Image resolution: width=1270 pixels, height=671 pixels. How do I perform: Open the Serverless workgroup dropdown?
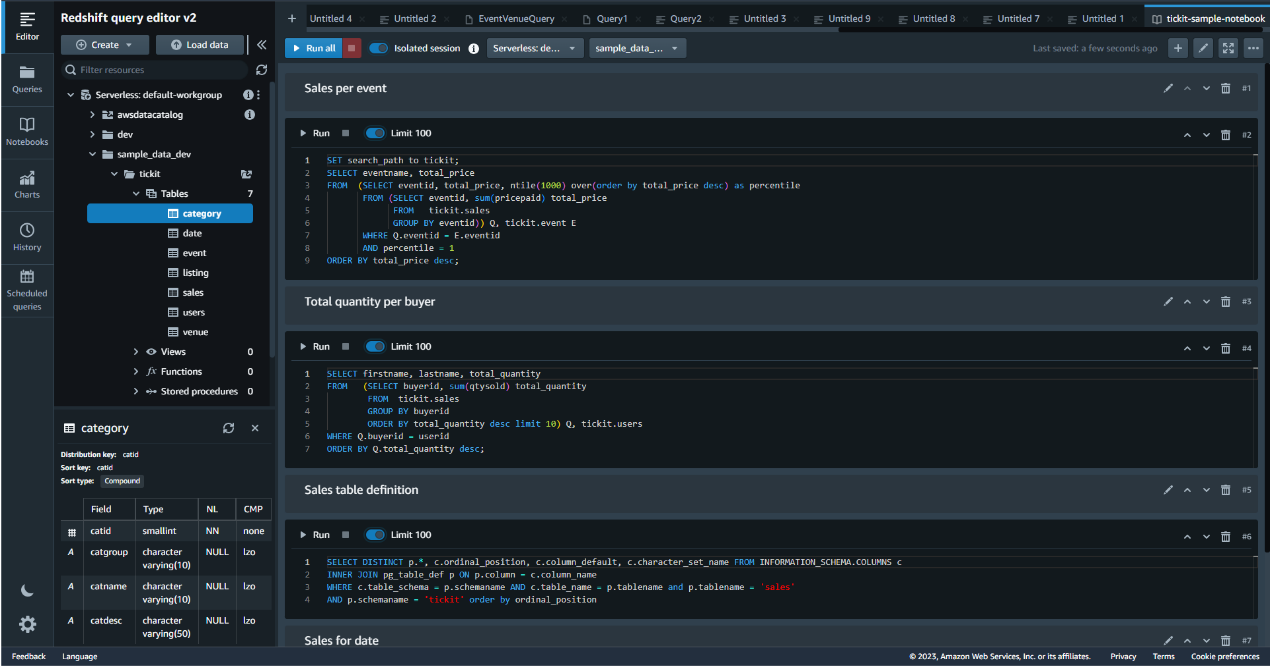[535, 48]
